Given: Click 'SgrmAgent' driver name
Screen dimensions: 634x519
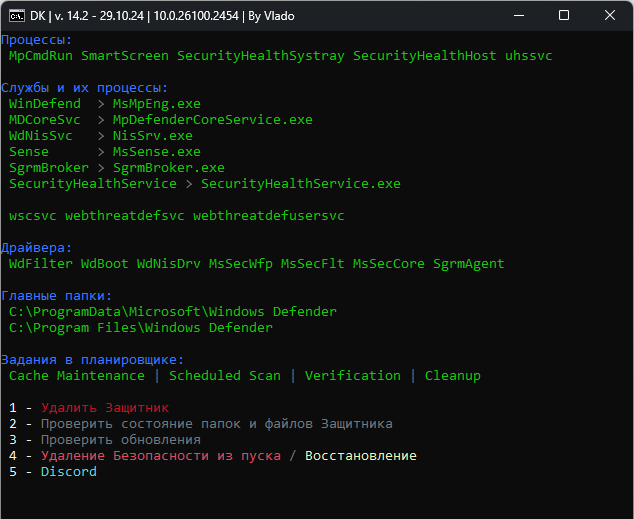Looking at the screenshot, I should click(469, 264).
